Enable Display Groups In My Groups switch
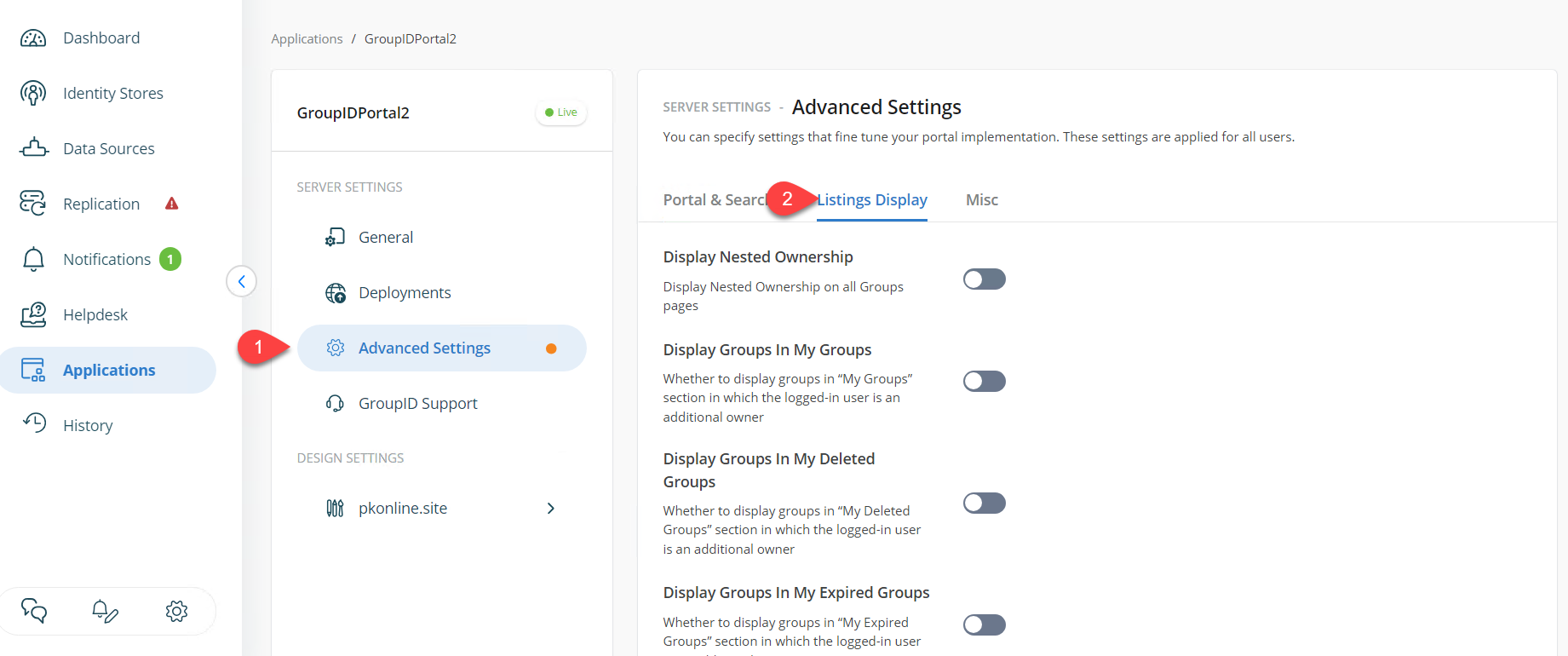The image size is (1568, 656). pos(984,381)
